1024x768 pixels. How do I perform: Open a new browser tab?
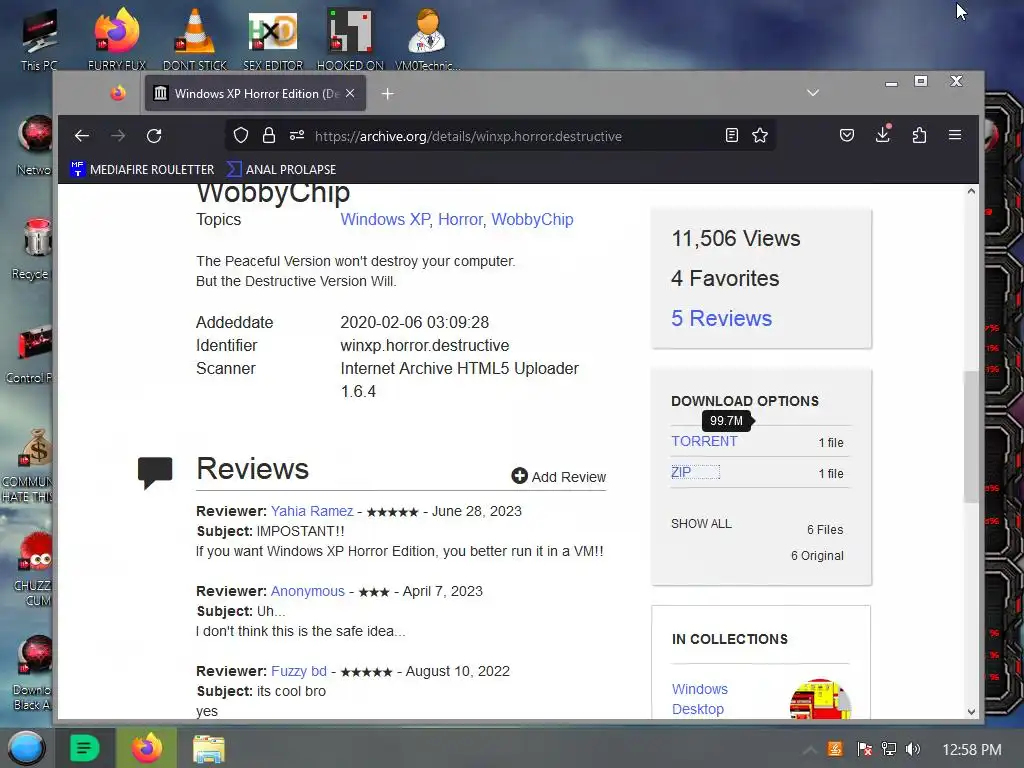pos(388,94)
